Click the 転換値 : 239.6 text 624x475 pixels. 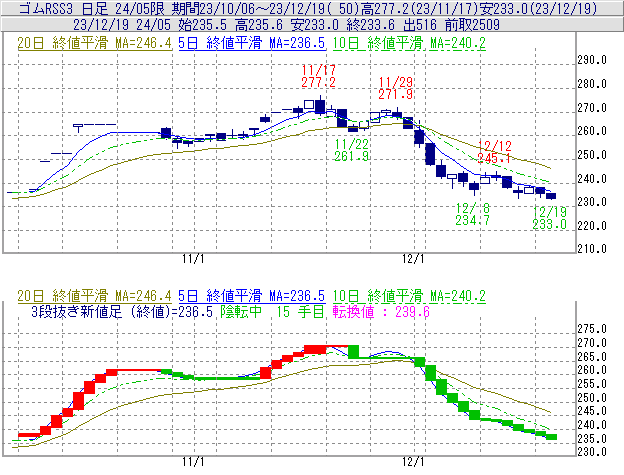point(381,311)
